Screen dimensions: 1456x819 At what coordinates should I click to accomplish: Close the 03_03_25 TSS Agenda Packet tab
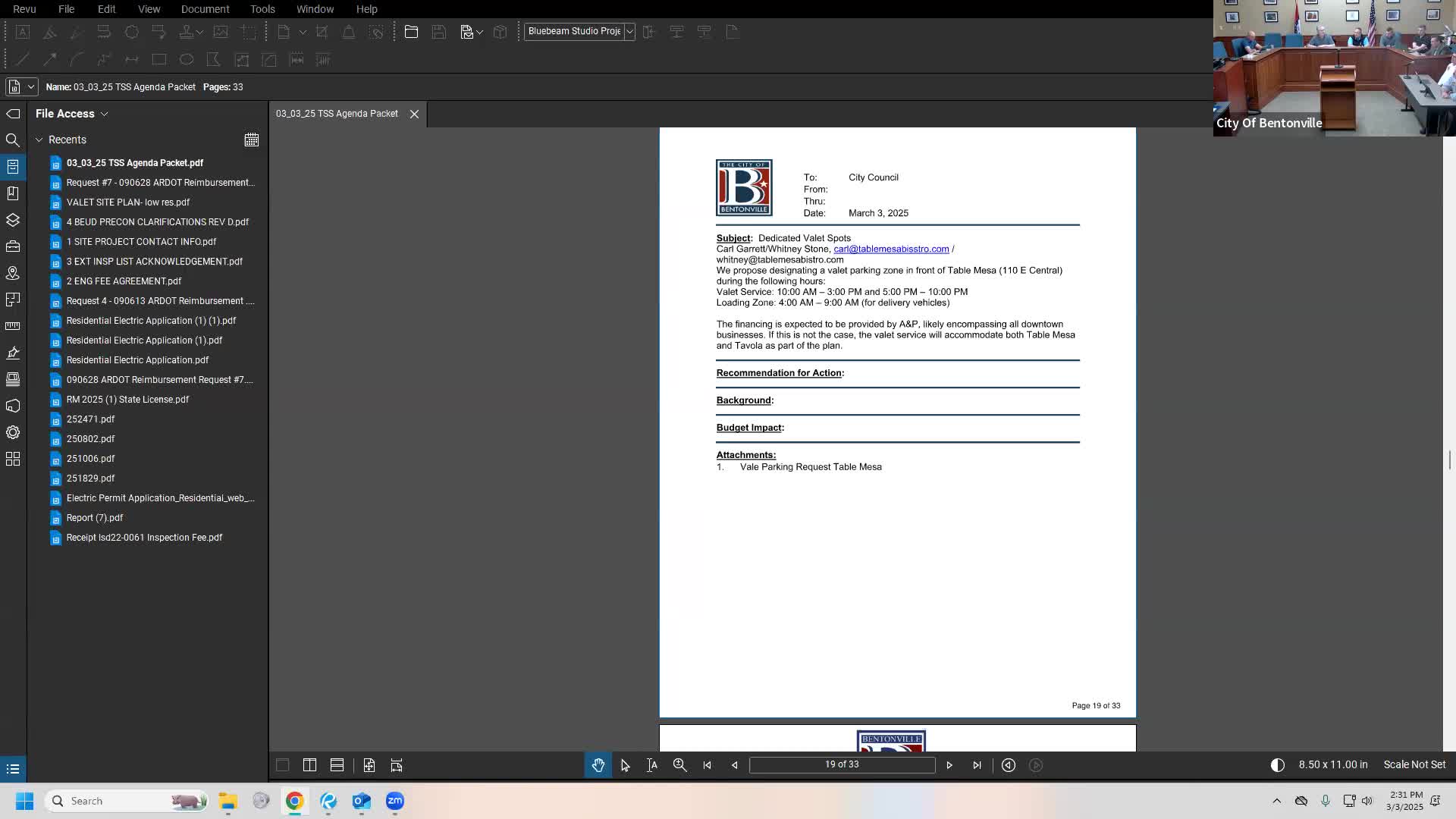[x=415, y=114]
